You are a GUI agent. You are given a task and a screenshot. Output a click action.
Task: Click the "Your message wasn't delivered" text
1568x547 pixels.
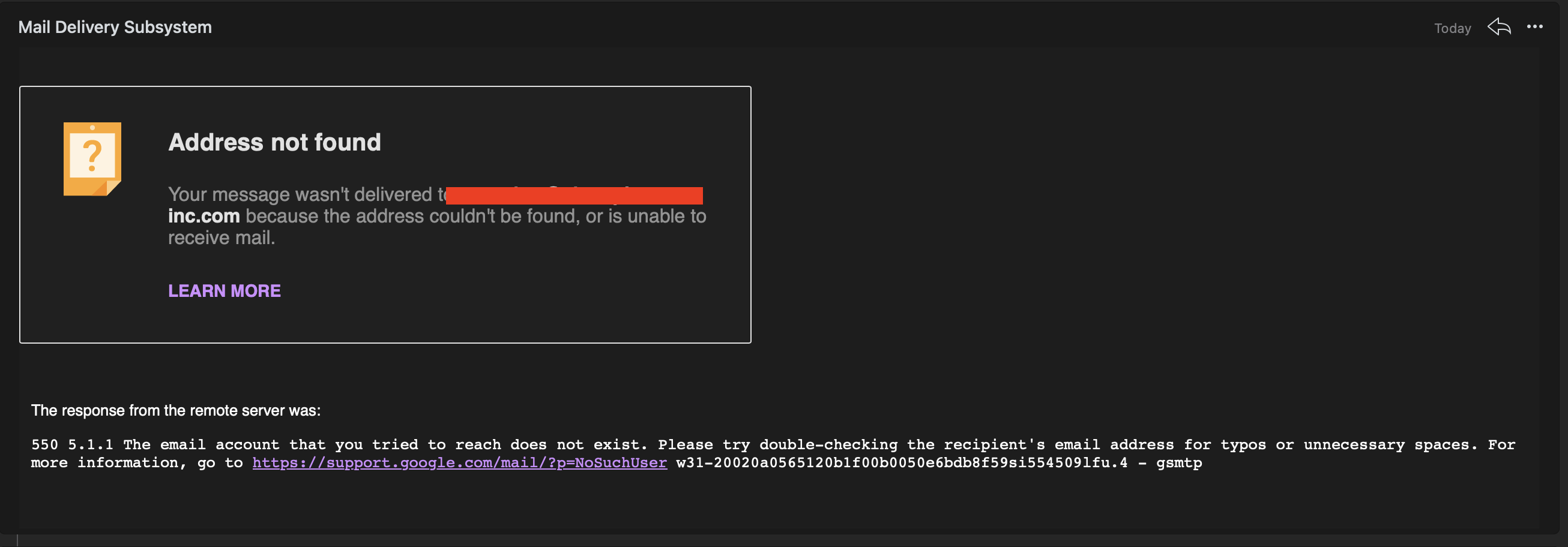tap(300, 195)
